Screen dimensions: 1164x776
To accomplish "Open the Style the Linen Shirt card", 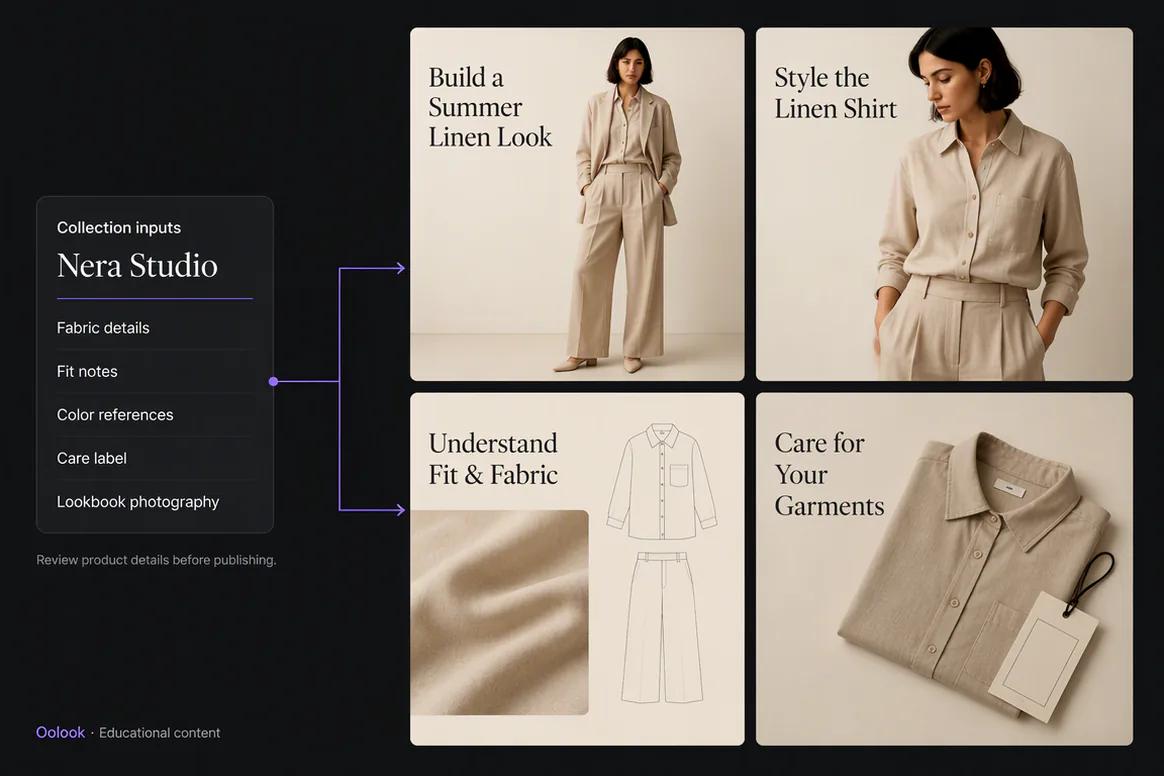I will (x=944, y=204).
